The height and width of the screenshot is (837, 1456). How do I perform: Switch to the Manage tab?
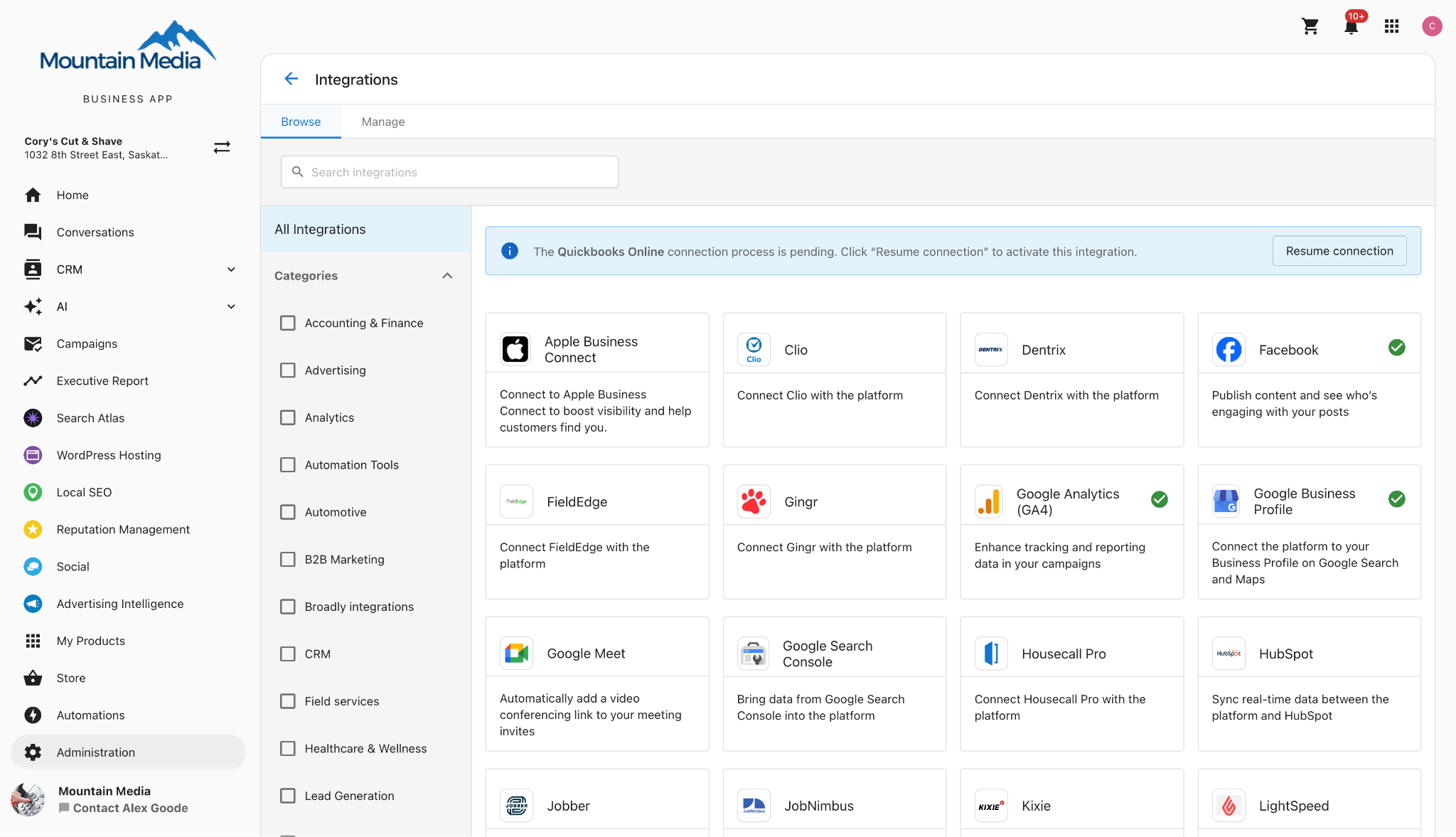382,121
